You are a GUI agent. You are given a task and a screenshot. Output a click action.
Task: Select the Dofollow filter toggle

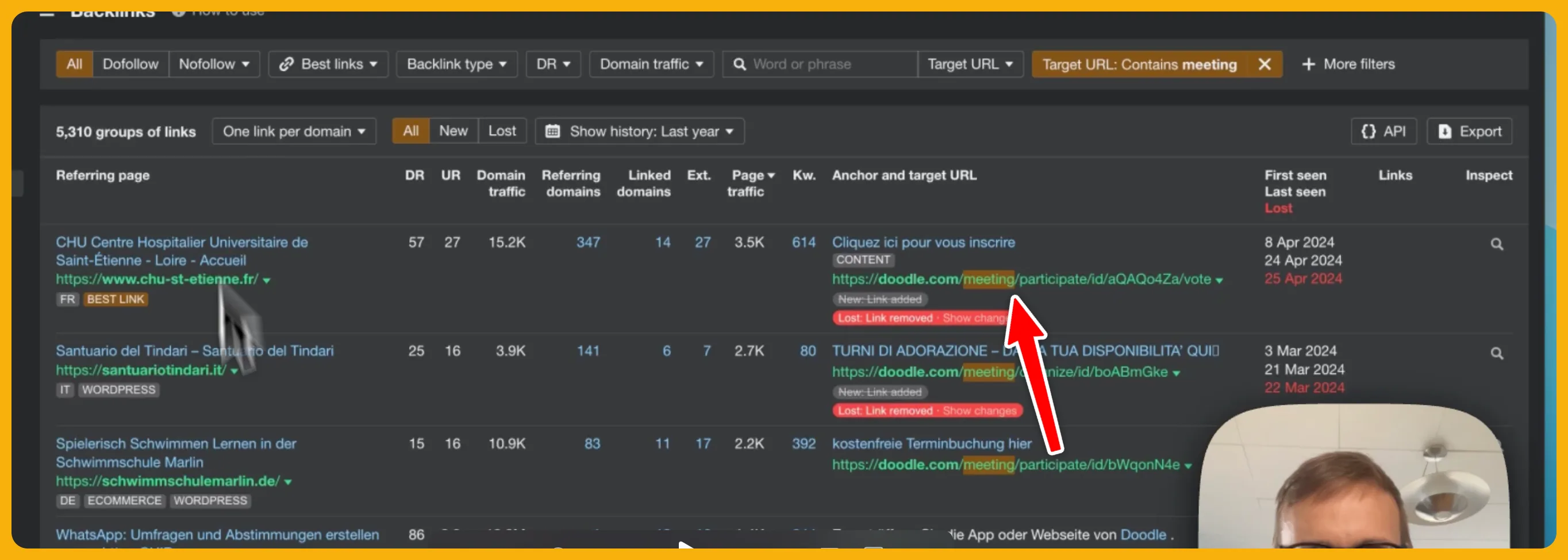(x=130, y=64)
